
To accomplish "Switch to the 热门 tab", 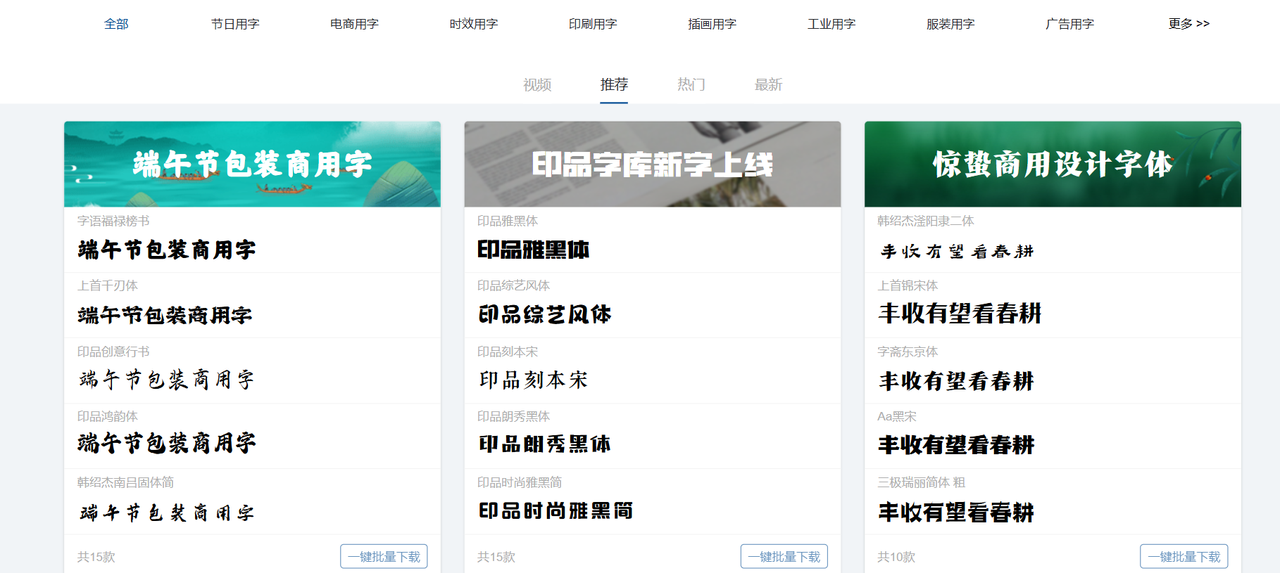I will [x=691, y=85].
